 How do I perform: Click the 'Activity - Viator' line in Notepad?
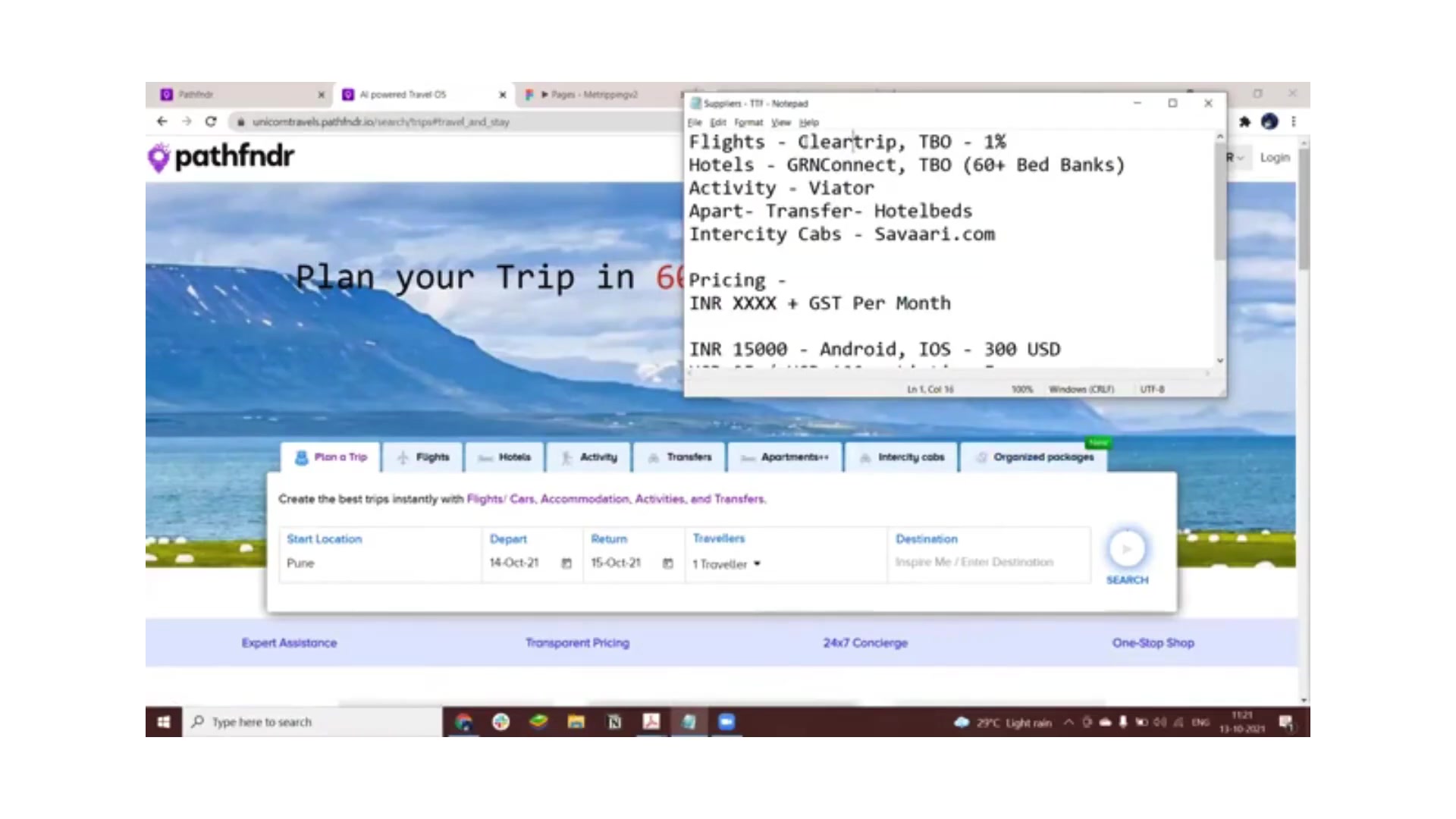tap(781, 188)
